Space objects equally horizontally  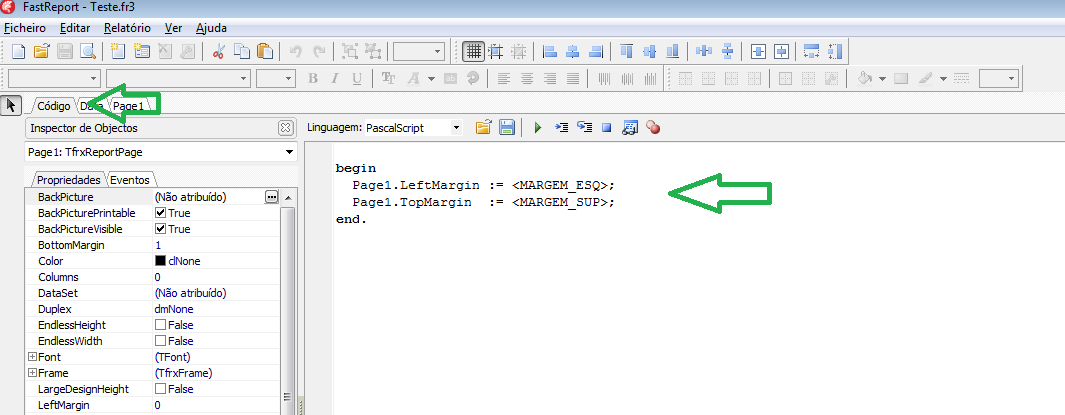pos(704,52)
